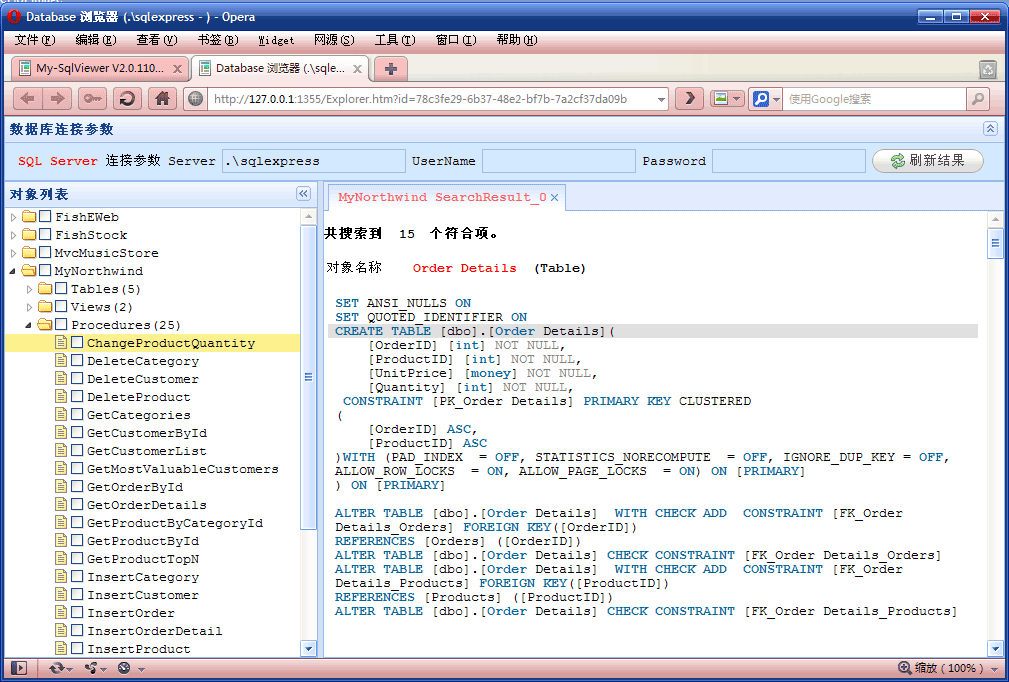Check the MyNorthwind database checkbox

(45, 271)
